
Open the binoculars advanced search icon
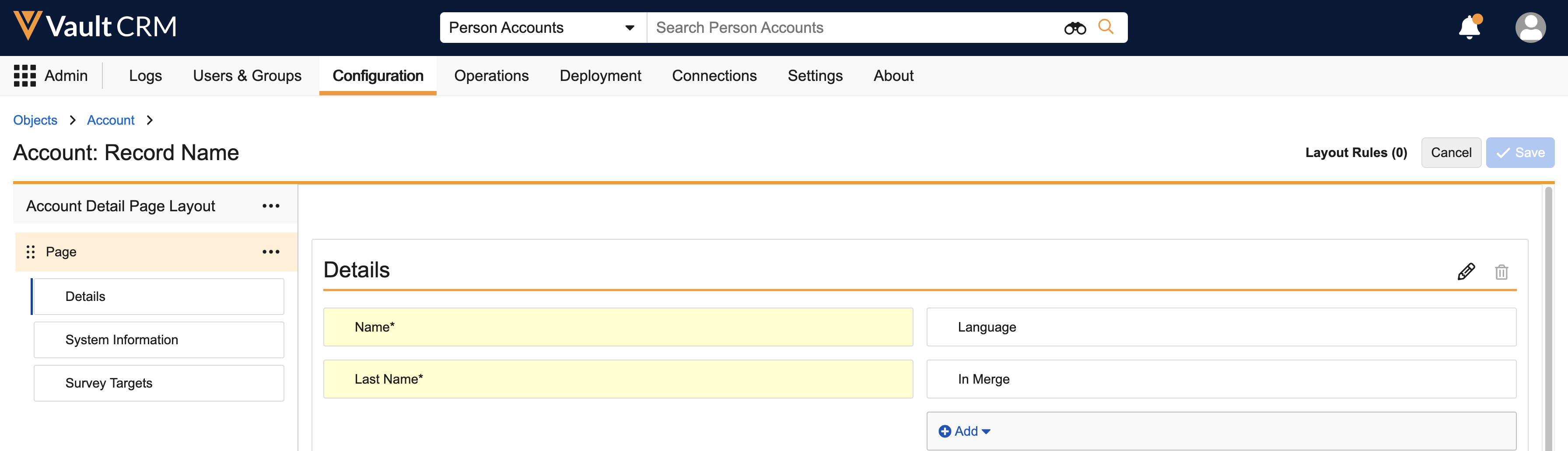point(1074,28)
